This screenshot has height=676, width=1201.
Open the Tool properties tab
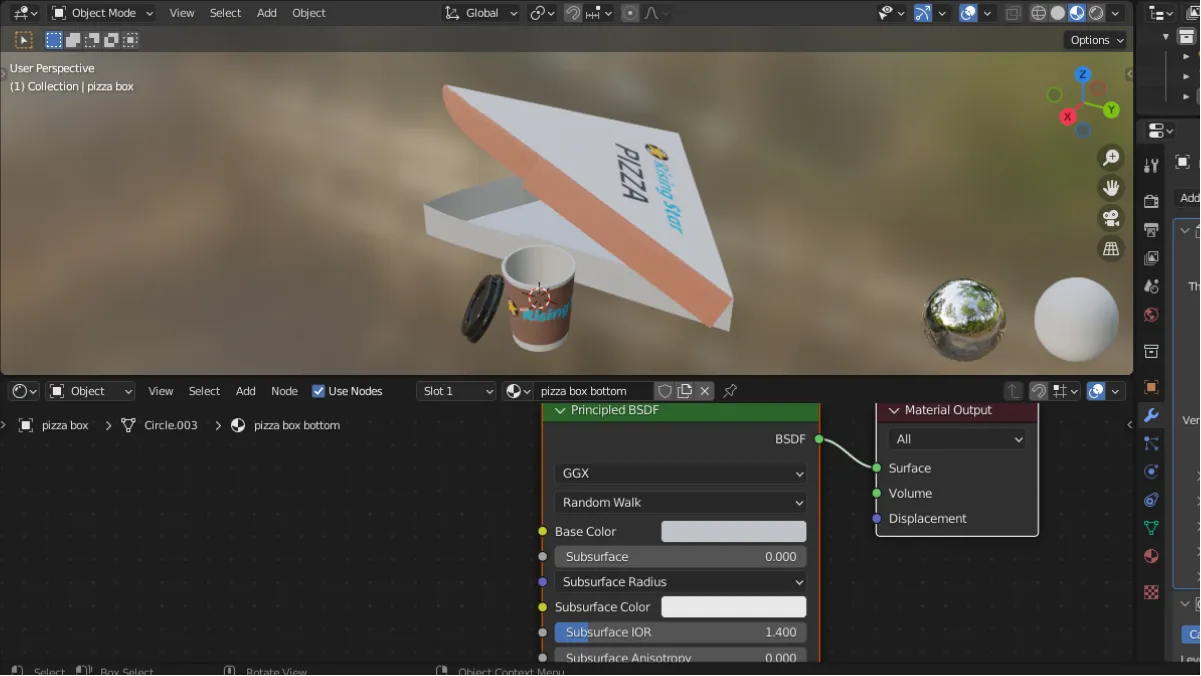click(1151, 165)
